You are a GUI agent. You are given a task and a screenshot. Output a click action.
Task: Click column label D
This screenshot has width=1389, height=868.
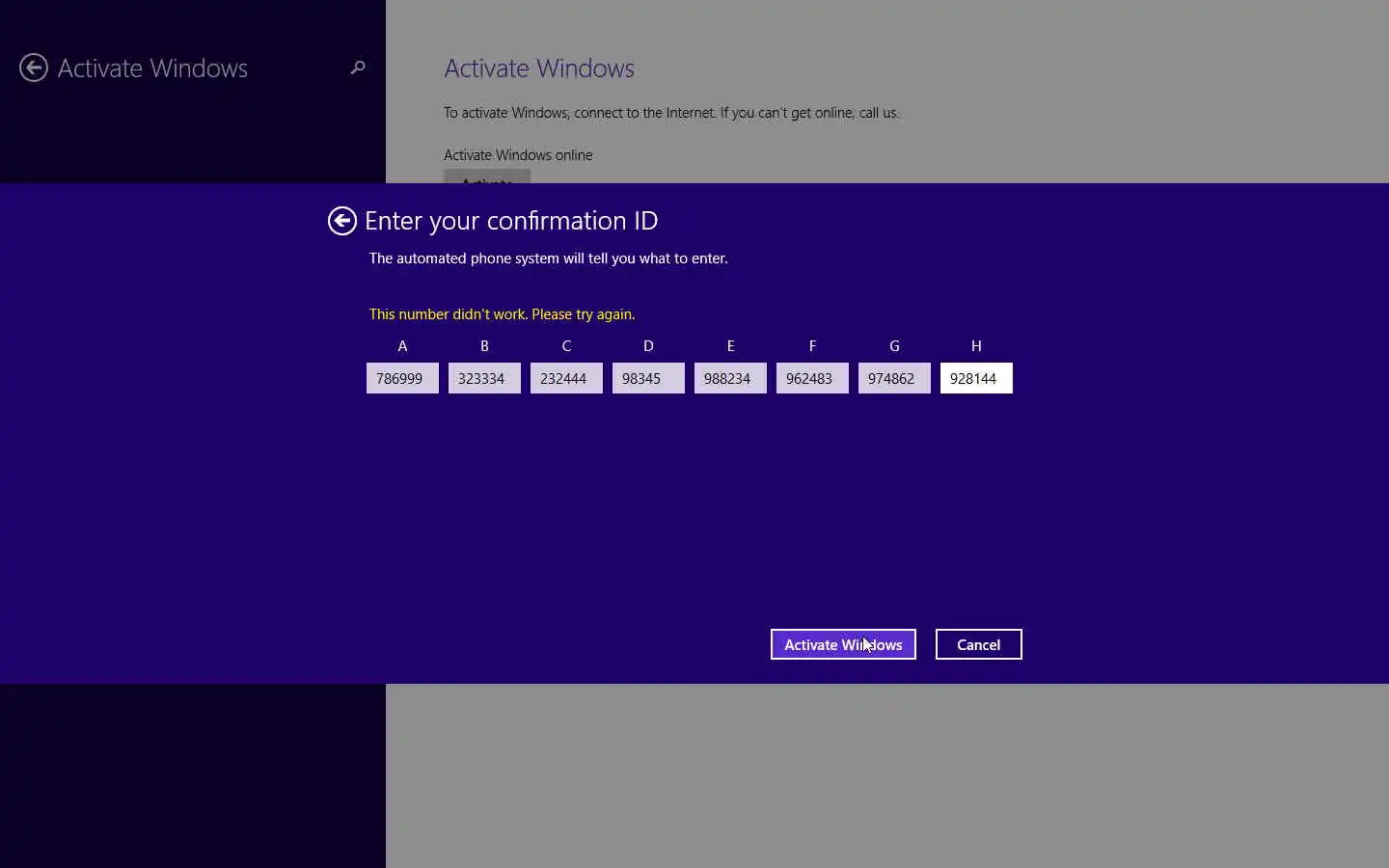[x=648, y=345]
